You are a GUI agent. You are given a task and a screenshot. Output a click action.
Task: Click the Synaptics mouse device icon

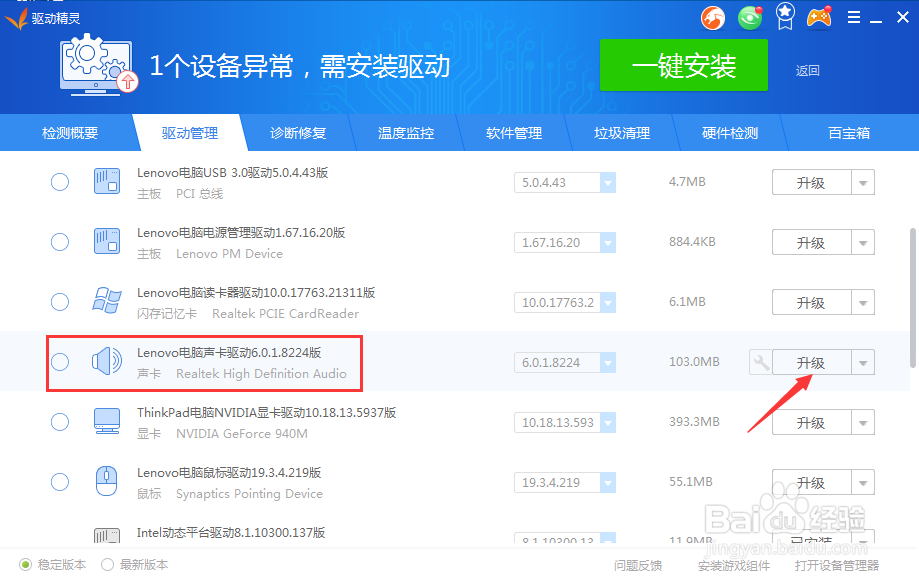107,482
